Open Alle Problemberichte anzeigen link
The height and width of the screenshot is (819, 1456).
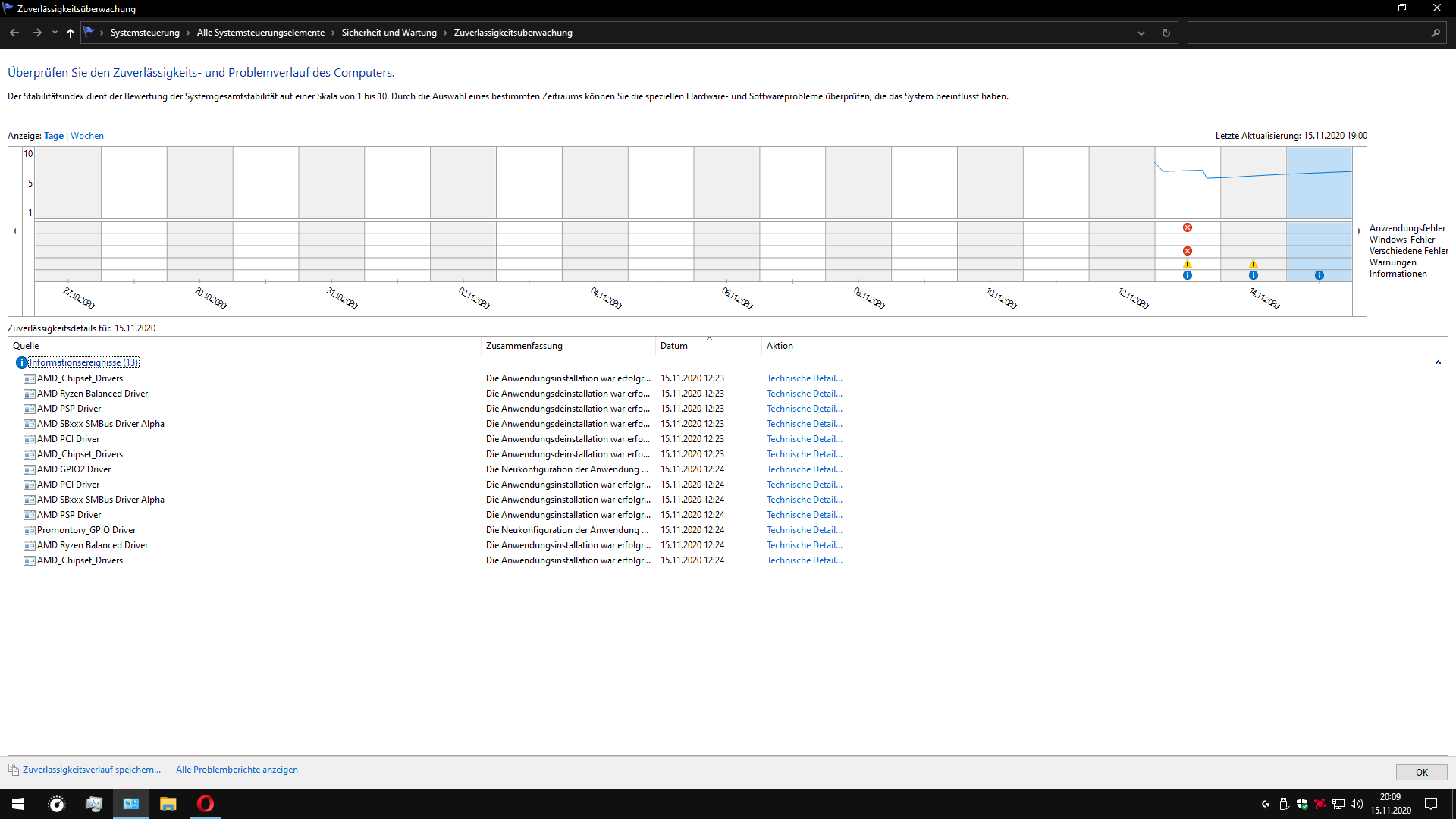pyautogui.click(x=237, y=770)
